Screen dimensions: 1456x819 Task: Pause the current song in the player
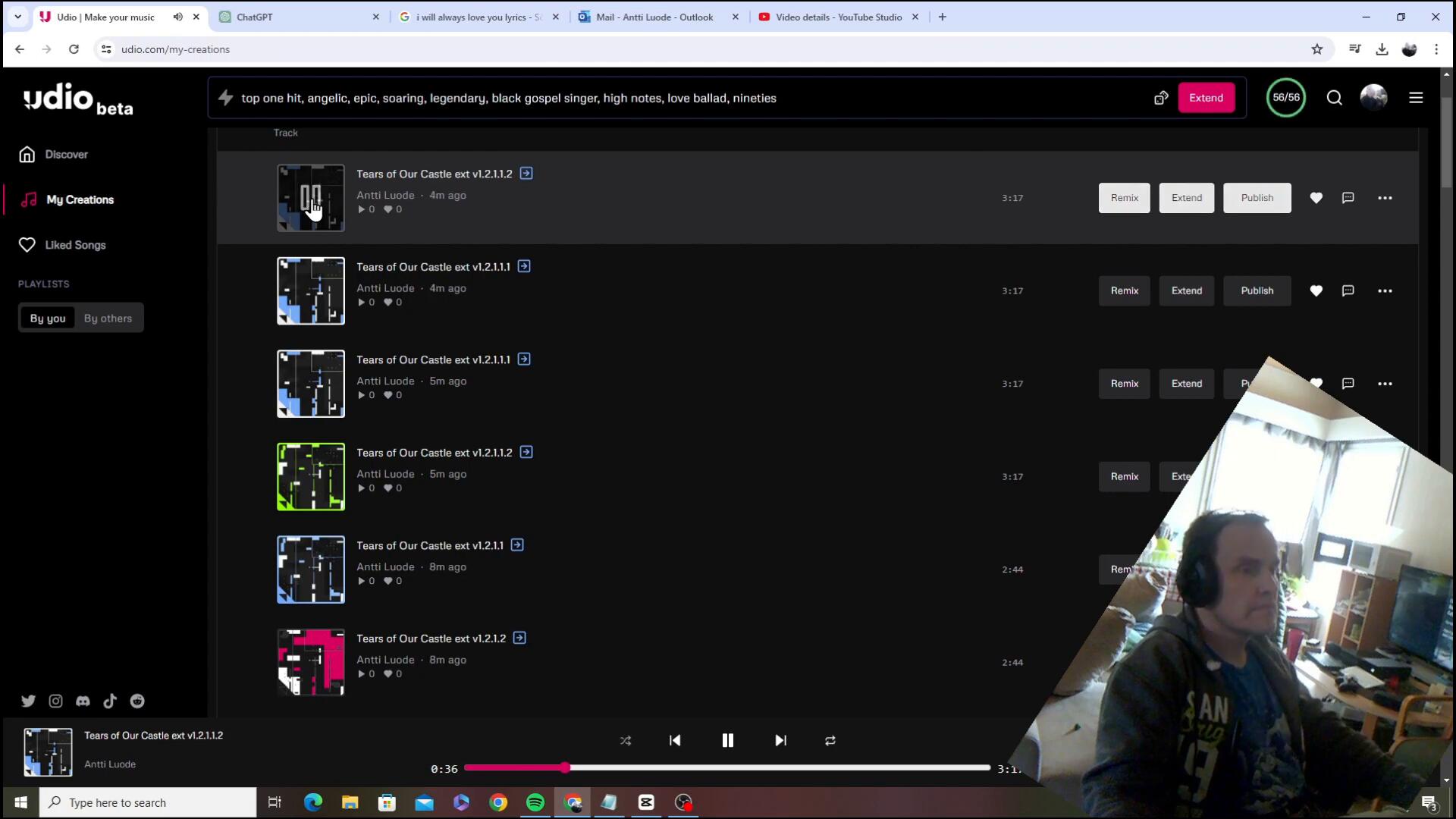click(727, 740)
